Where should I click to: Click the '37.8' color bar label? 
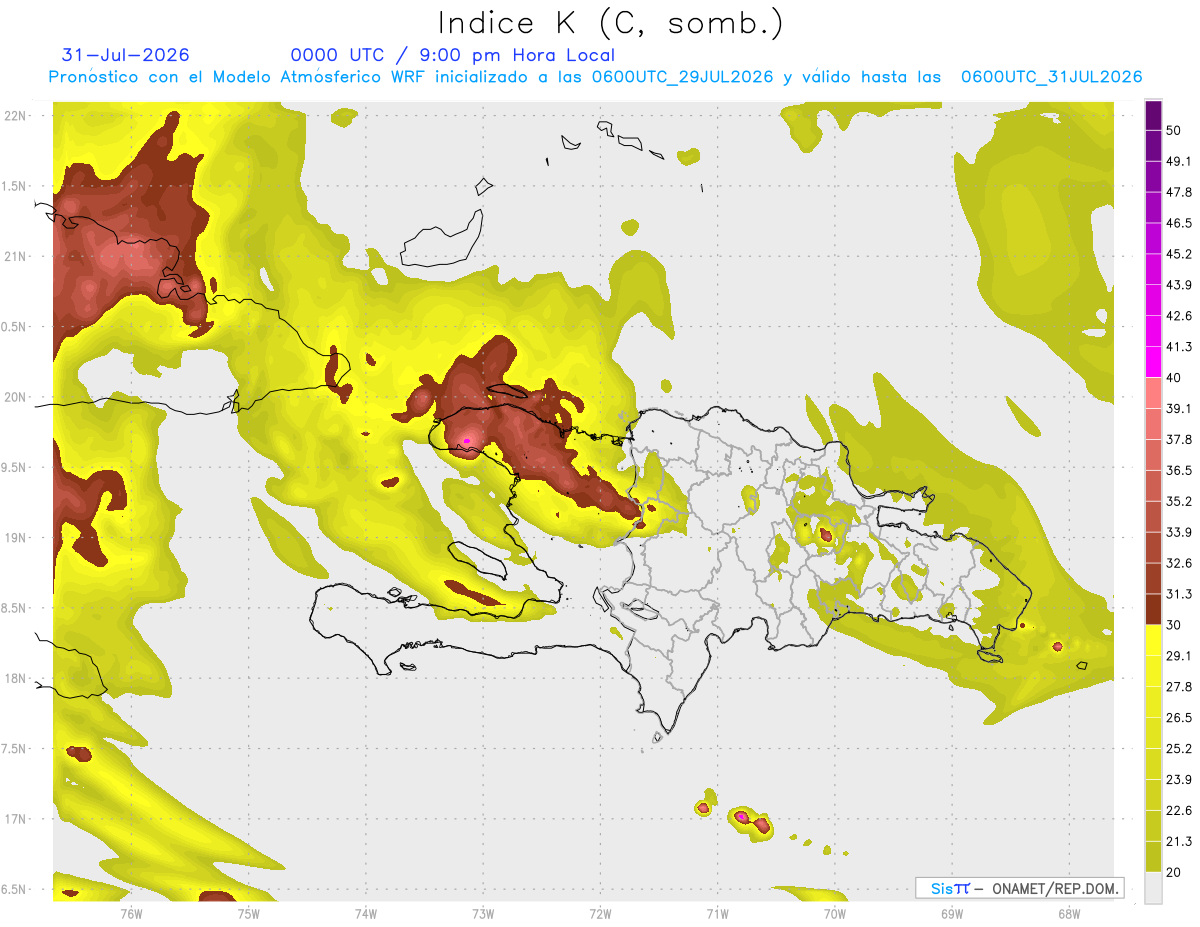click(x=1178, y=440)
